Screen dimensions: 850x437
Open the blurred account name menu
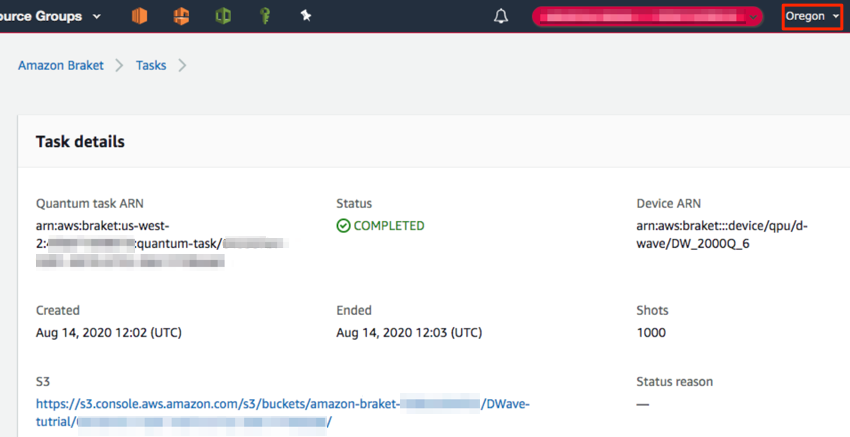coord(647,17)
